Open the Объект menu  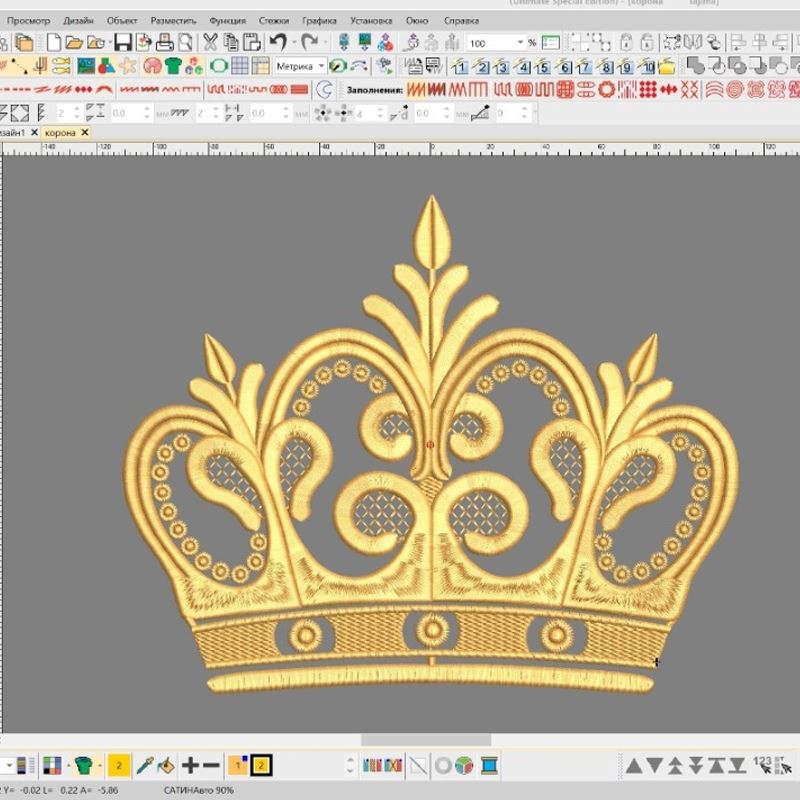point(122,20)
